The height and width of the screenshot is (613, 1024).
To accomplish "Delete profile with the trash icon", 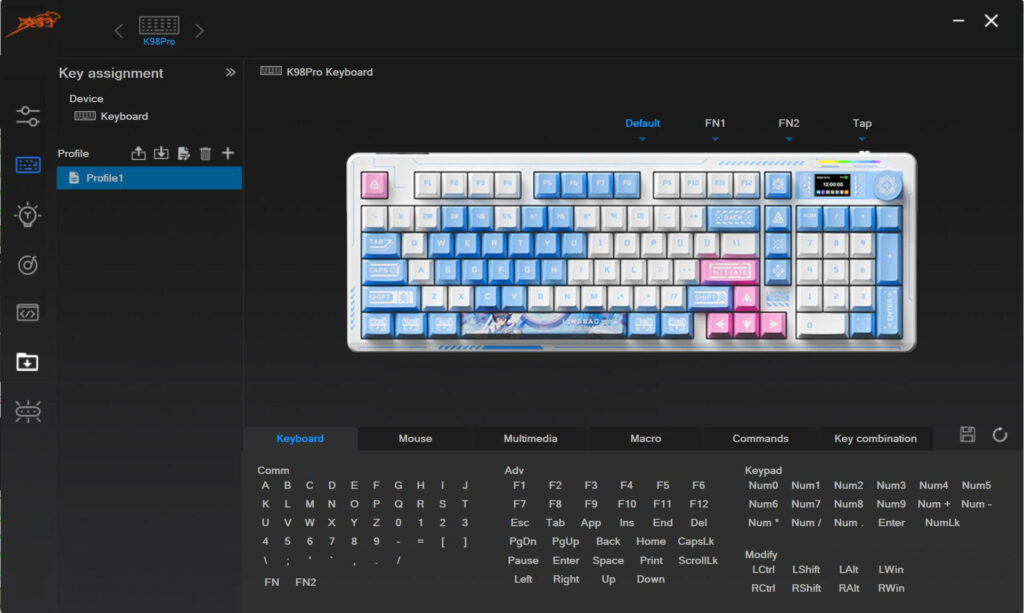I will point(205,153).
